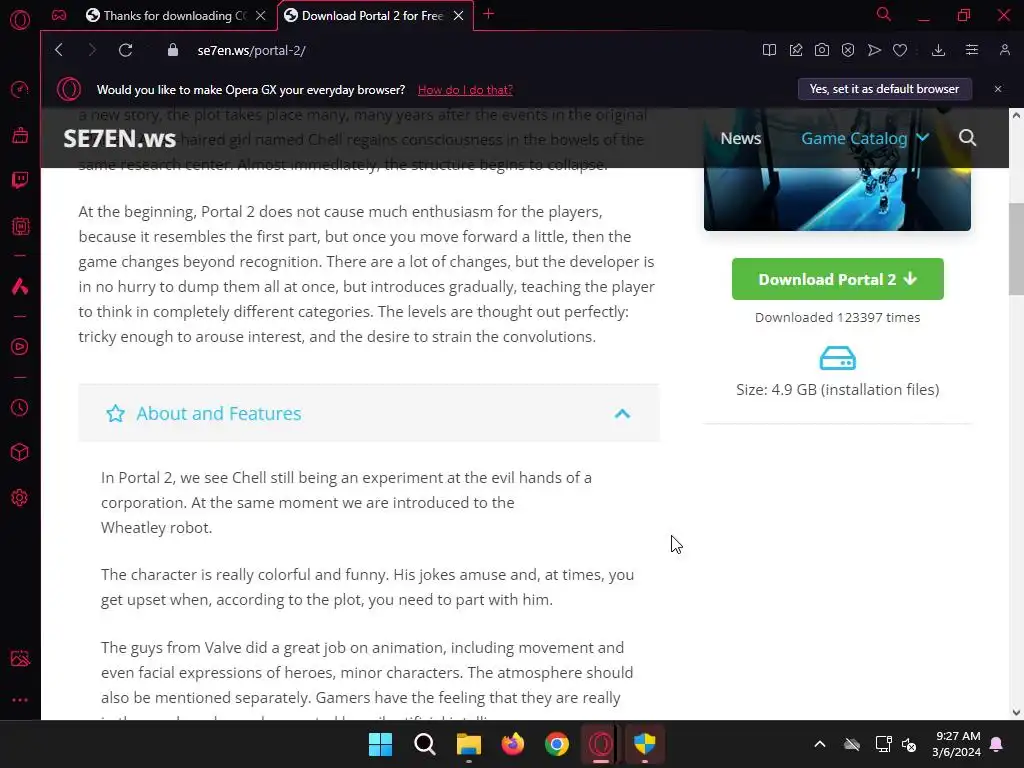Open GX Control speedometer sidebar icon
Image resolution: width=1024 pixels, height=768 pixels.
20,89
